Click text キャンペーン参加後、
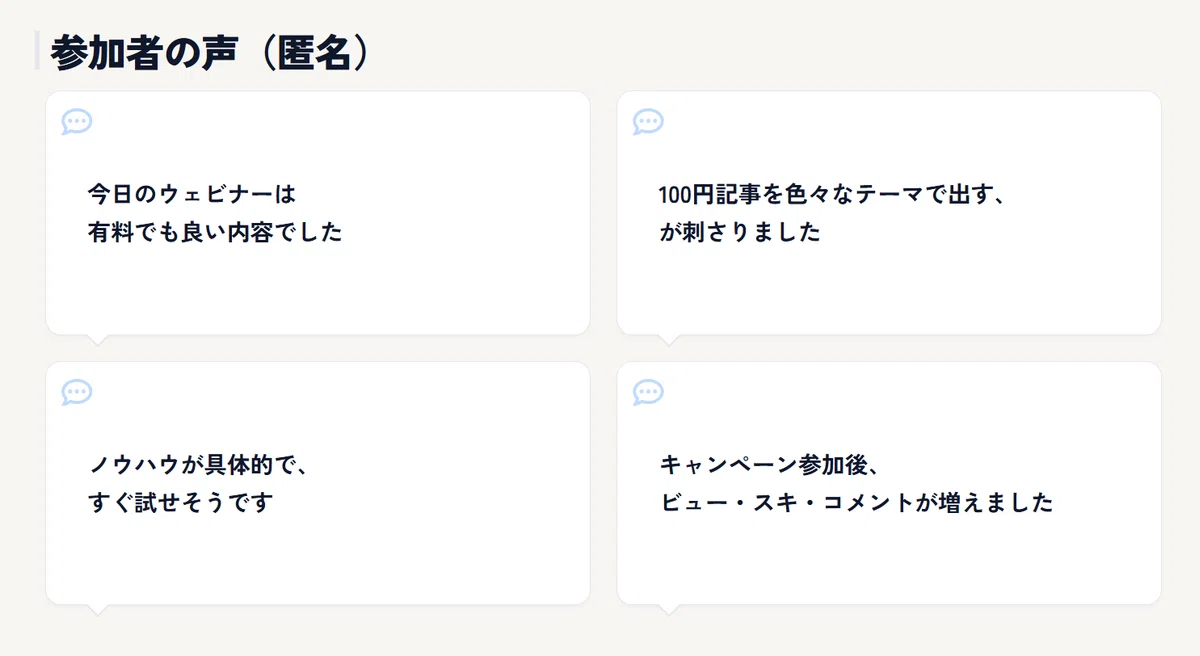 pos(768,463)
